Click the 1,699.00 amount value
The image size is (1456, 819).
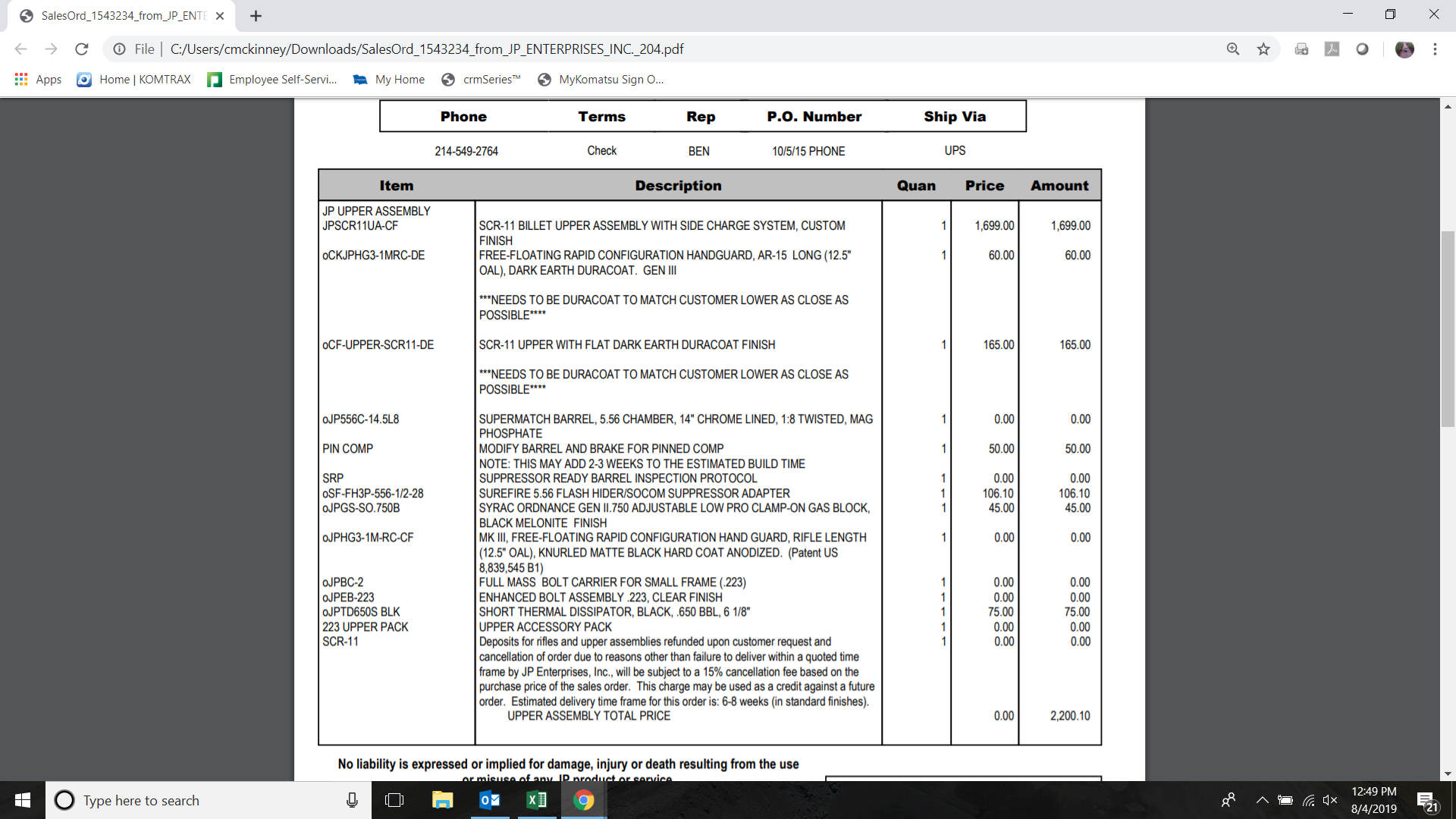[1071, 226]
